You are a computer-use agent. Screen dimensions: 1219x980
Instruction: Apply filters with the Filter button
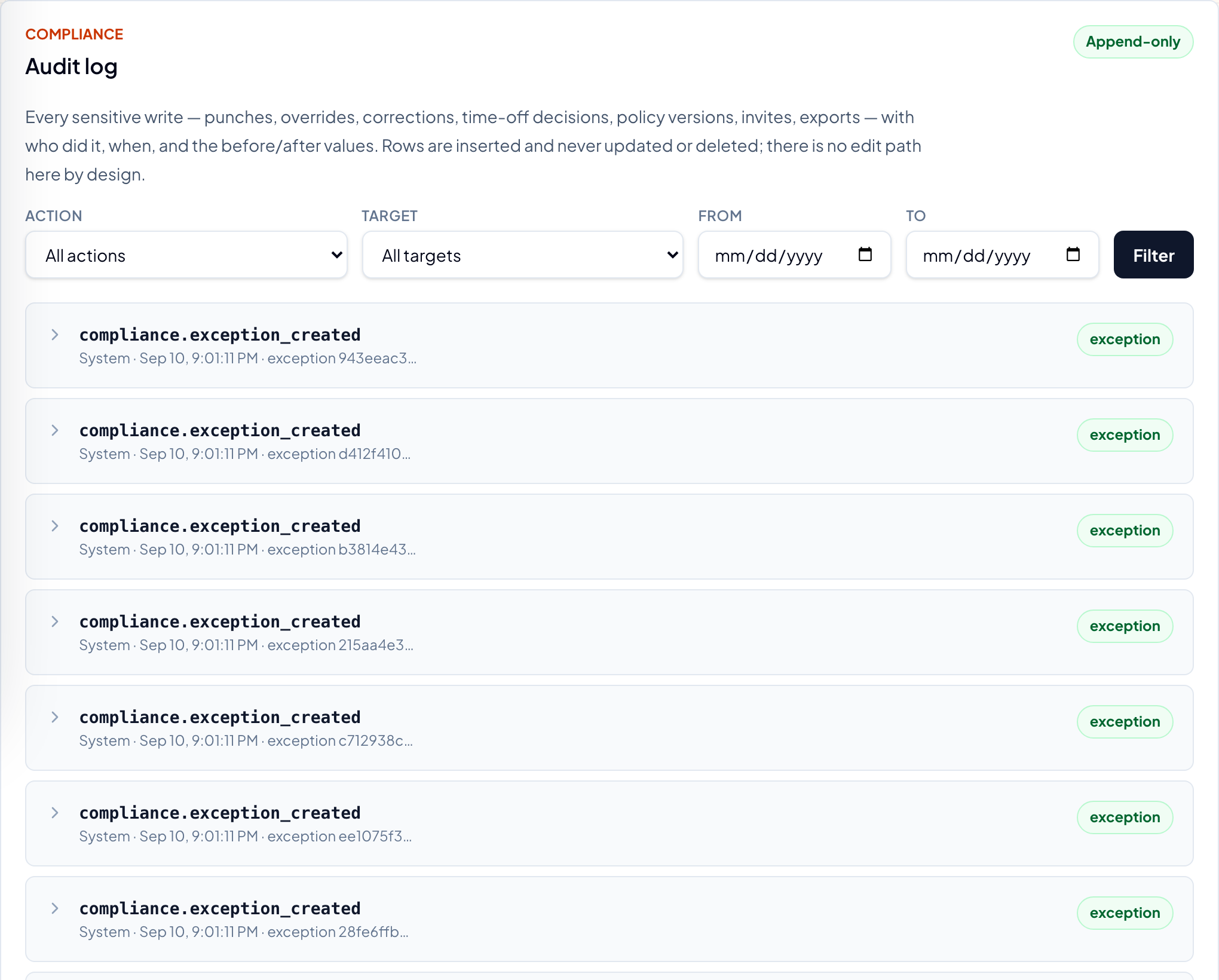point(1153,255)
